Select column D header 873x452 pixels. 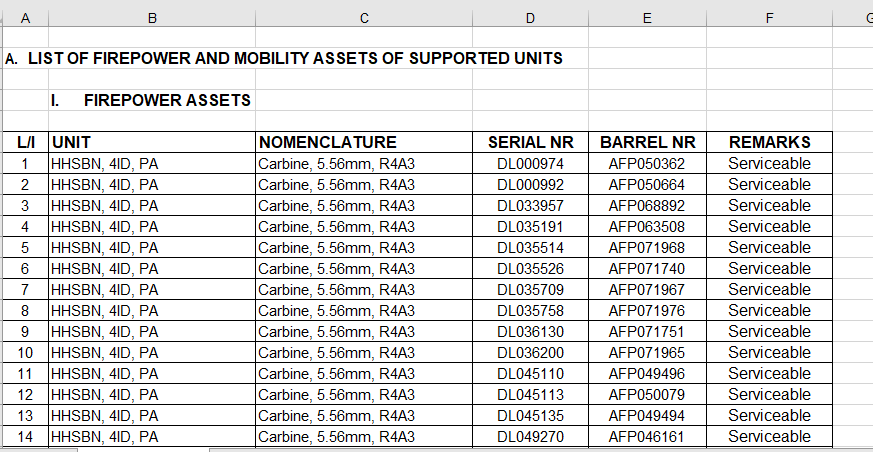click(x=530, y=18)
